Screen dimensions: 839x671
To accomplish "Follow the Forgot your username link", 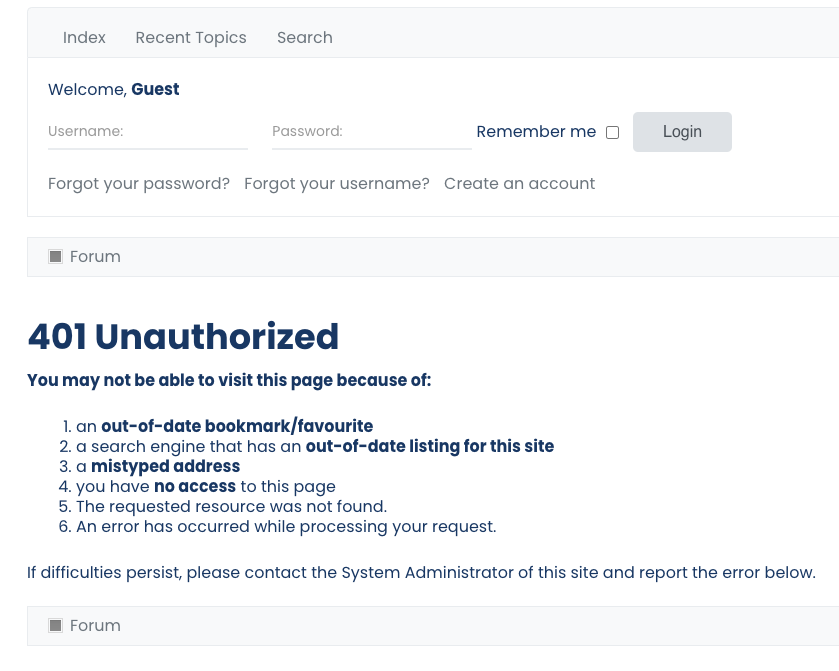I will click(337, 184).
